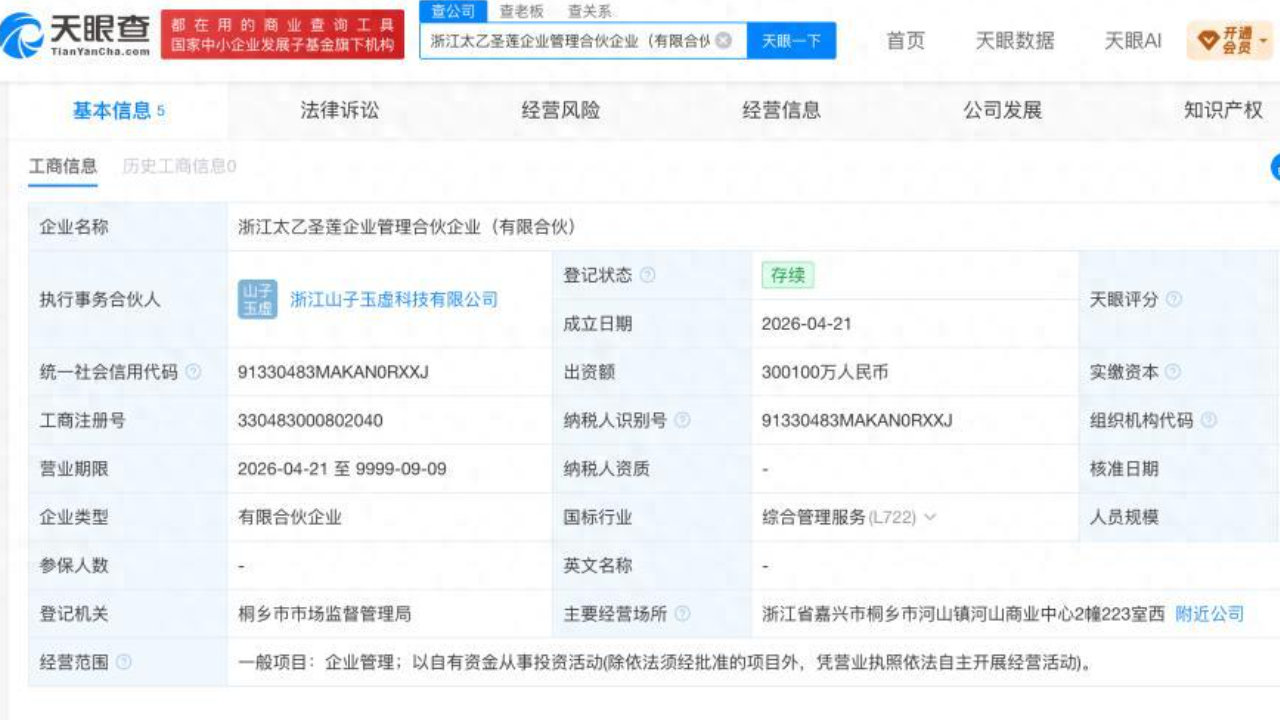Viewport: 1280px width, 720px height.
Task: Click the 桐乡市市场监督管理局 registrar value
Action: click(x=325, y=614)
